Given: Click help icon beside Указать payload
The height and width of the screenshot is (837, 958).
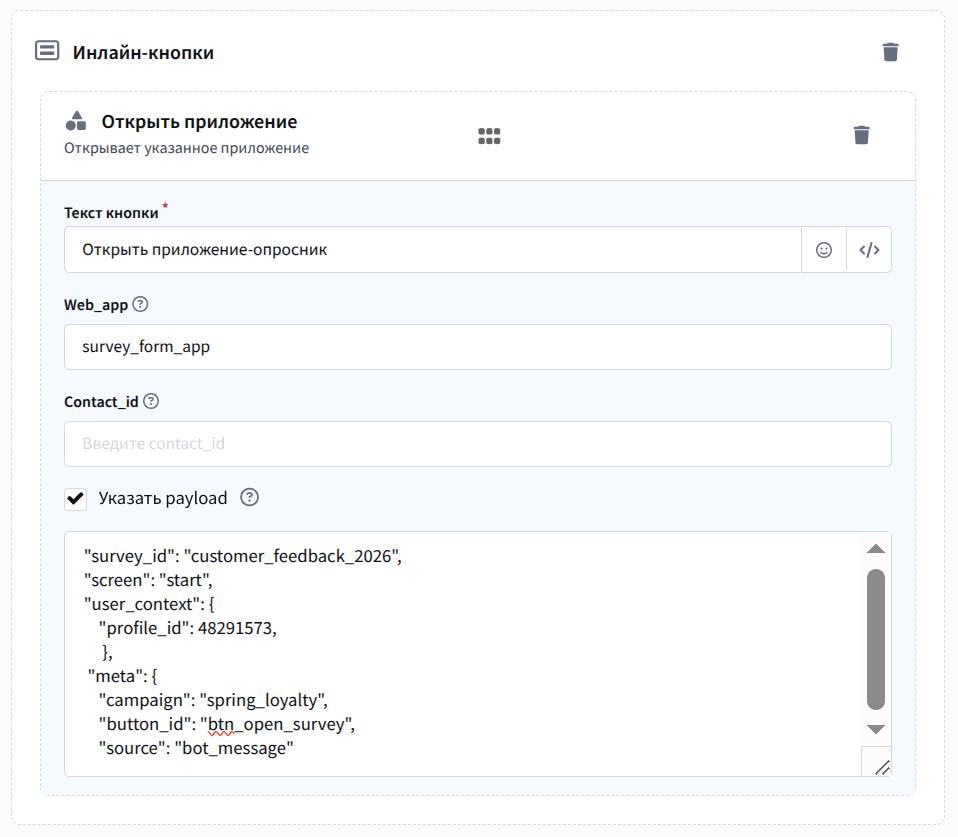Looking at the screenshot, I should 250,497.
